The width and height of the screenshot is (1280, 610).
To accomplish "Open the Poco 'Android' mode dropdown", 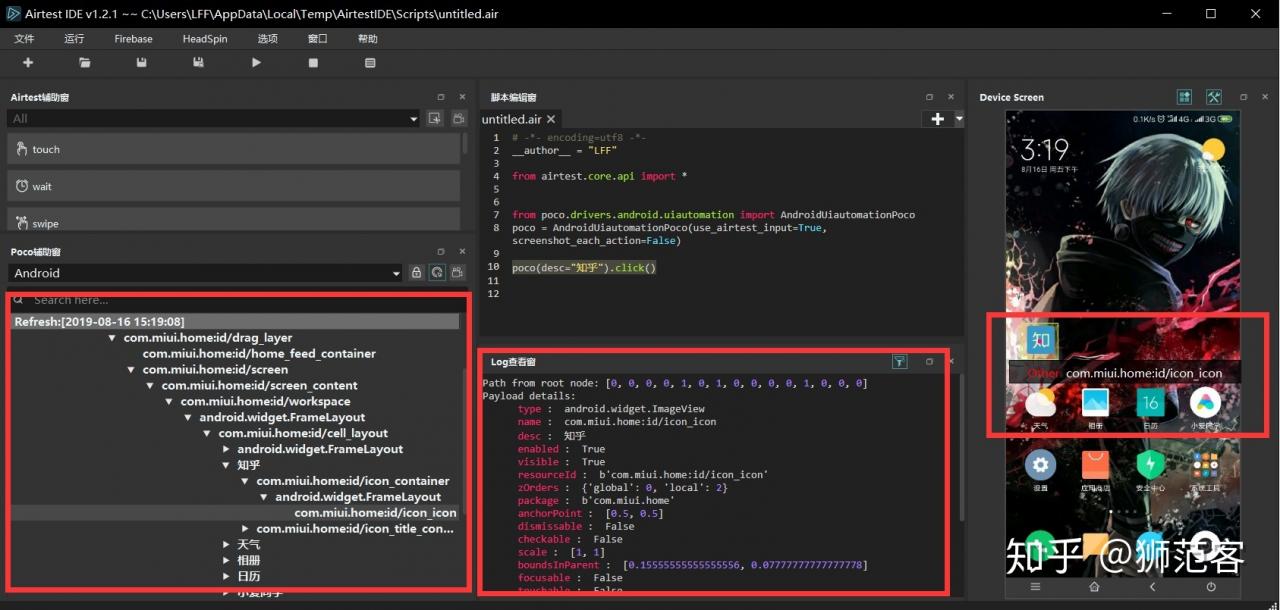I will 205,272.
